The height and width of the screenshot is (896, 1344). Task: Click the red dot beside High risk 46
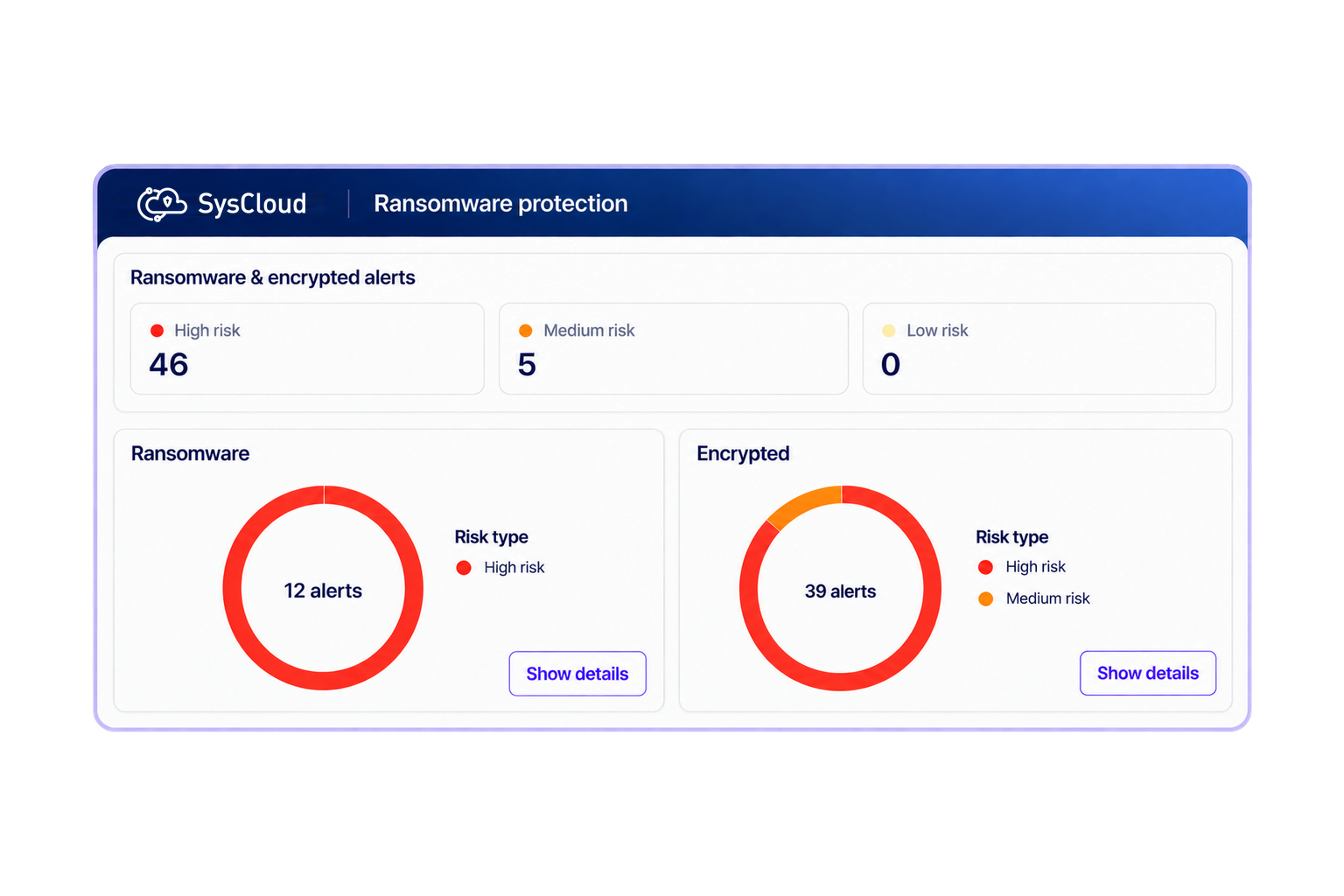(157, 331)
